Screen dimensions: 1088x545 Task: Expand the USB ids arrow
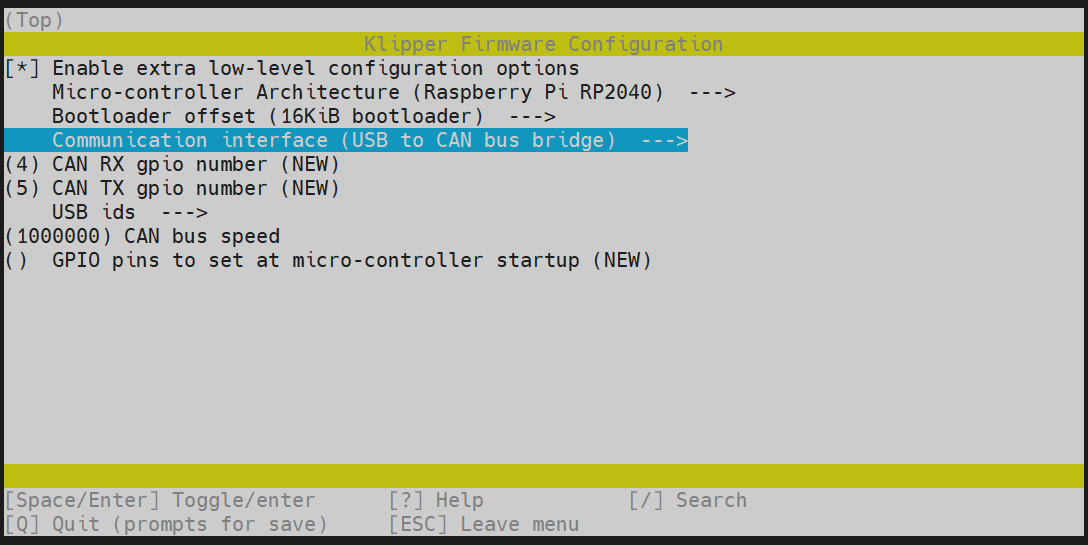pos(184,212)
